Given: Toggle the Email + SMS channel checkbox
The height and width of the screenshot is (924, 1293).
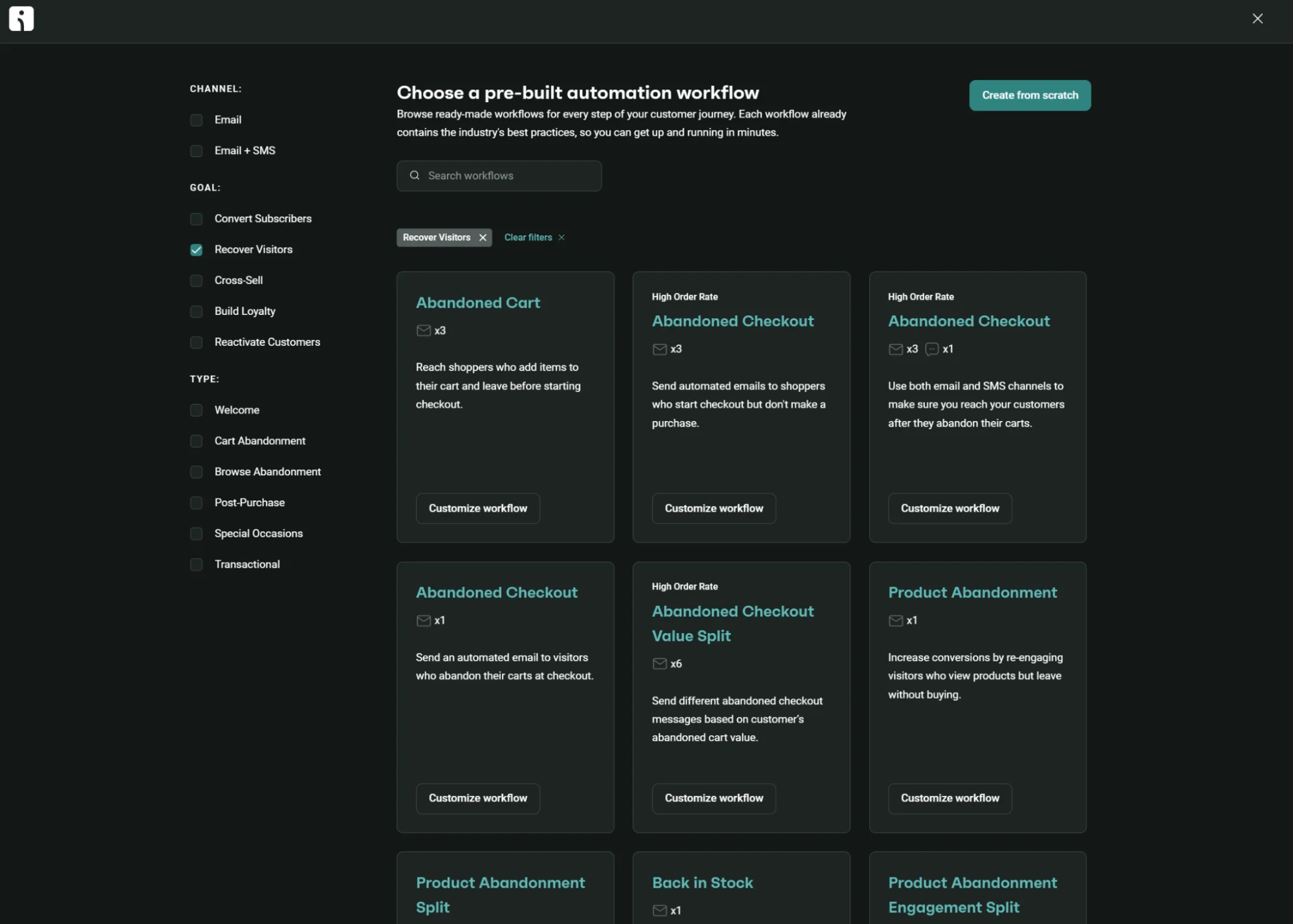Looking at the screenshot, I should point(197,151).
